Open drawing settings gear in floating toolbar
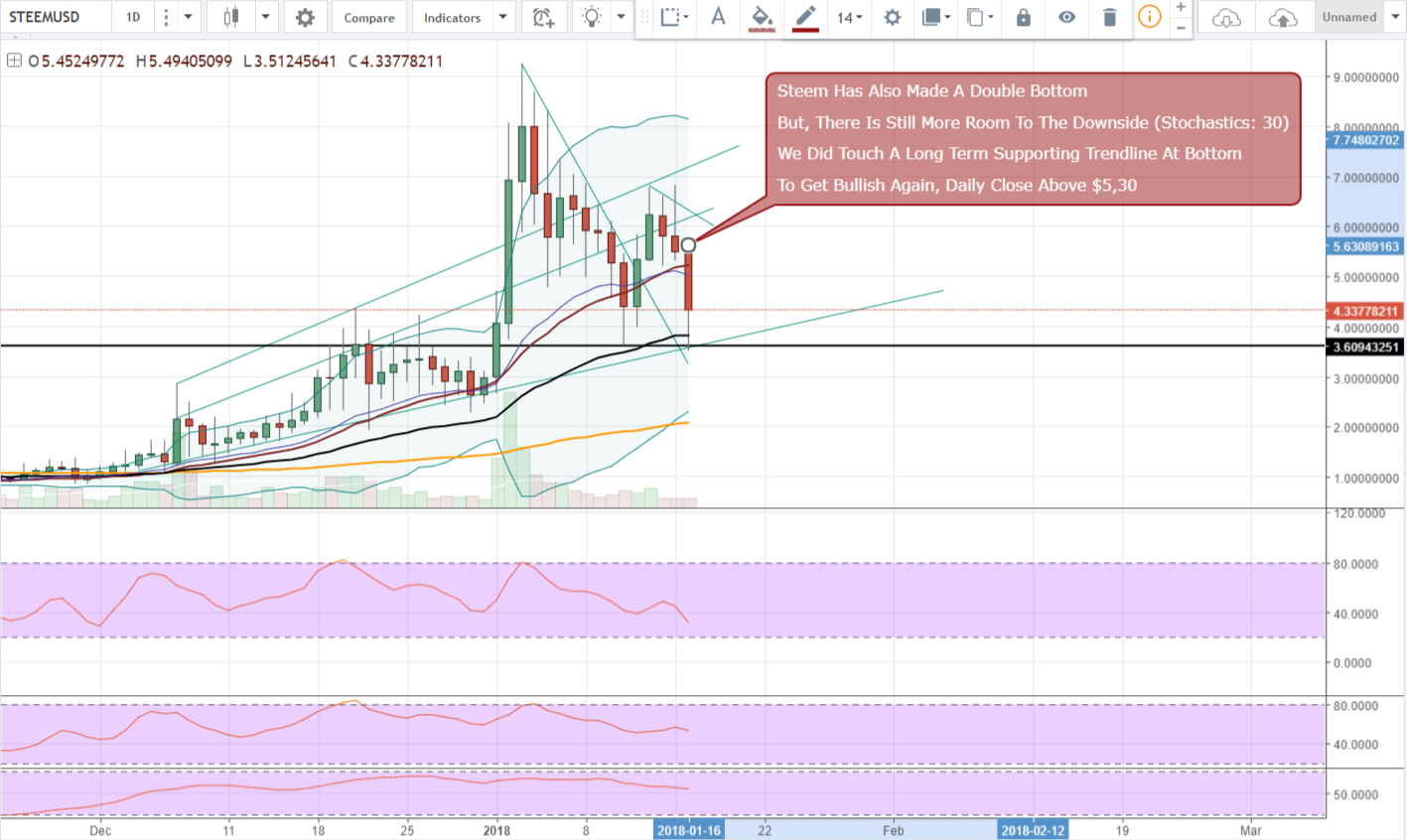Screen dimensions: 1407x840 tap(893, 17)
